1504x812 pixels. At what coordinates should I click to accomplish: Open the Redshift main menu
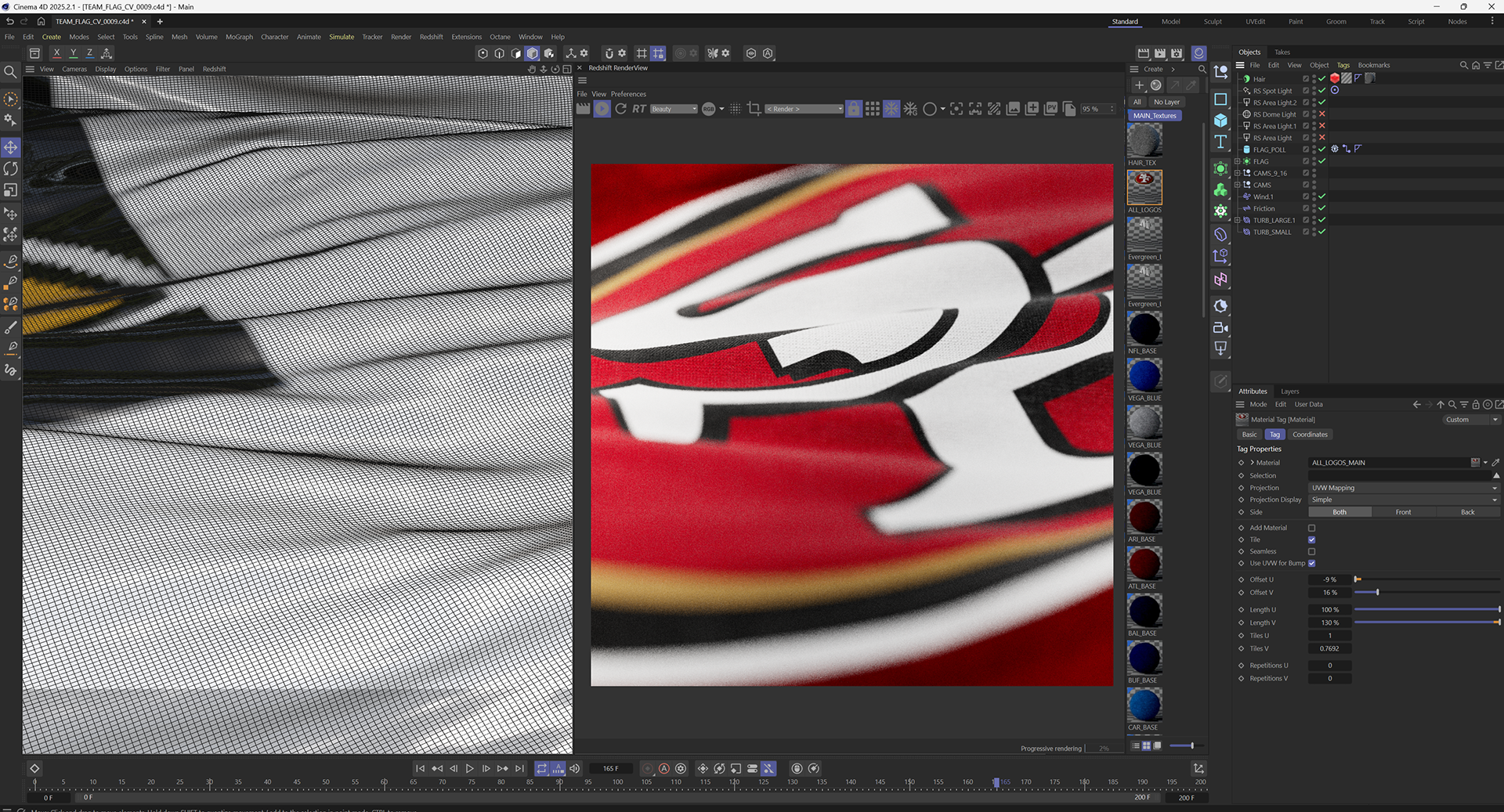click(x=431, y=37)
